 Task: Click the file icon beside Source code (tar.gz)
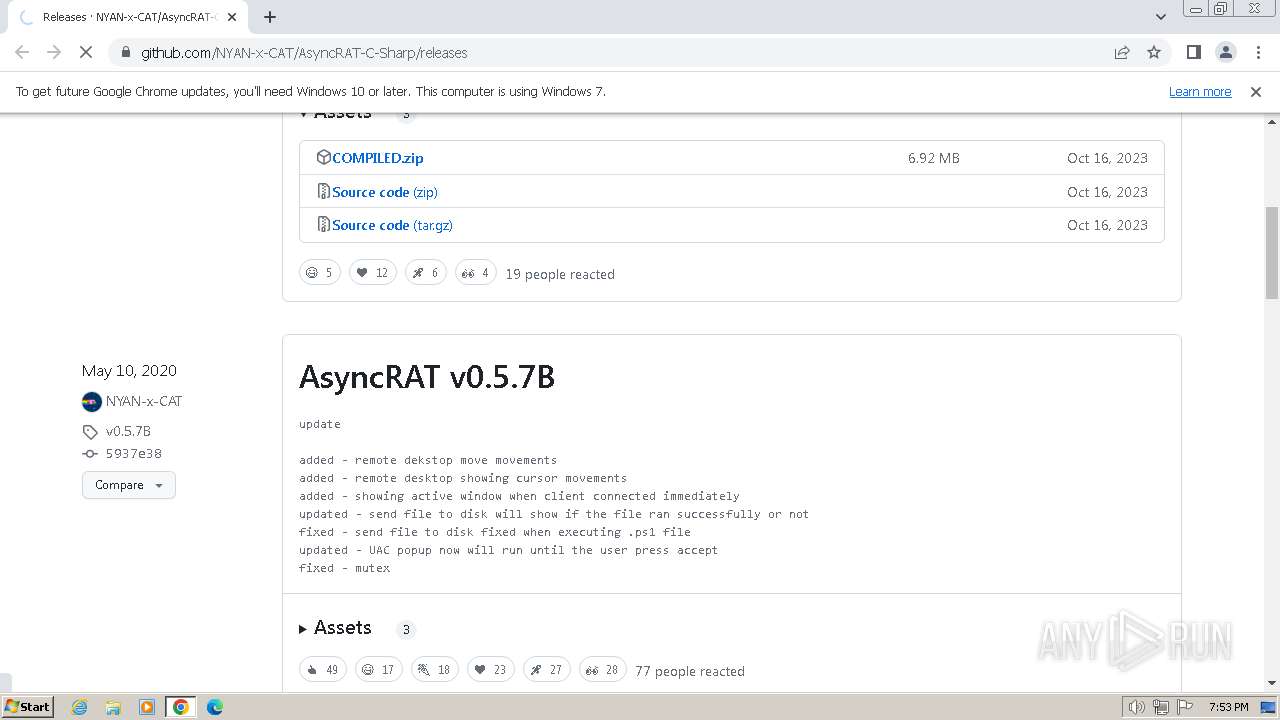tap(324, 224)
